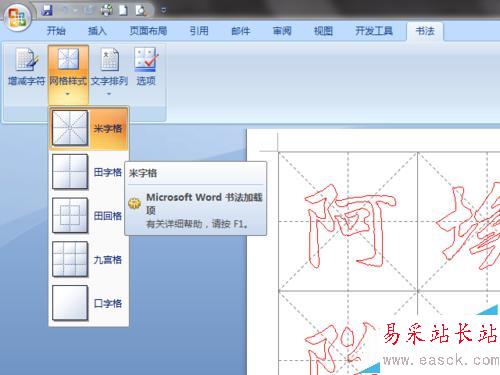Select the 田字格 menu label
The height and width of the screenshot is (375, 500).
pyautogui.click(x=108, y=172)
